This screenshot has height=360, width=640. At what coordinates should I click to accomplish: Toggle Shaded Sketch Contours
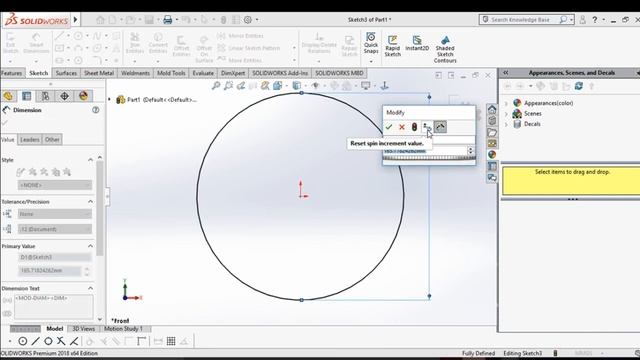pos(445,49)
